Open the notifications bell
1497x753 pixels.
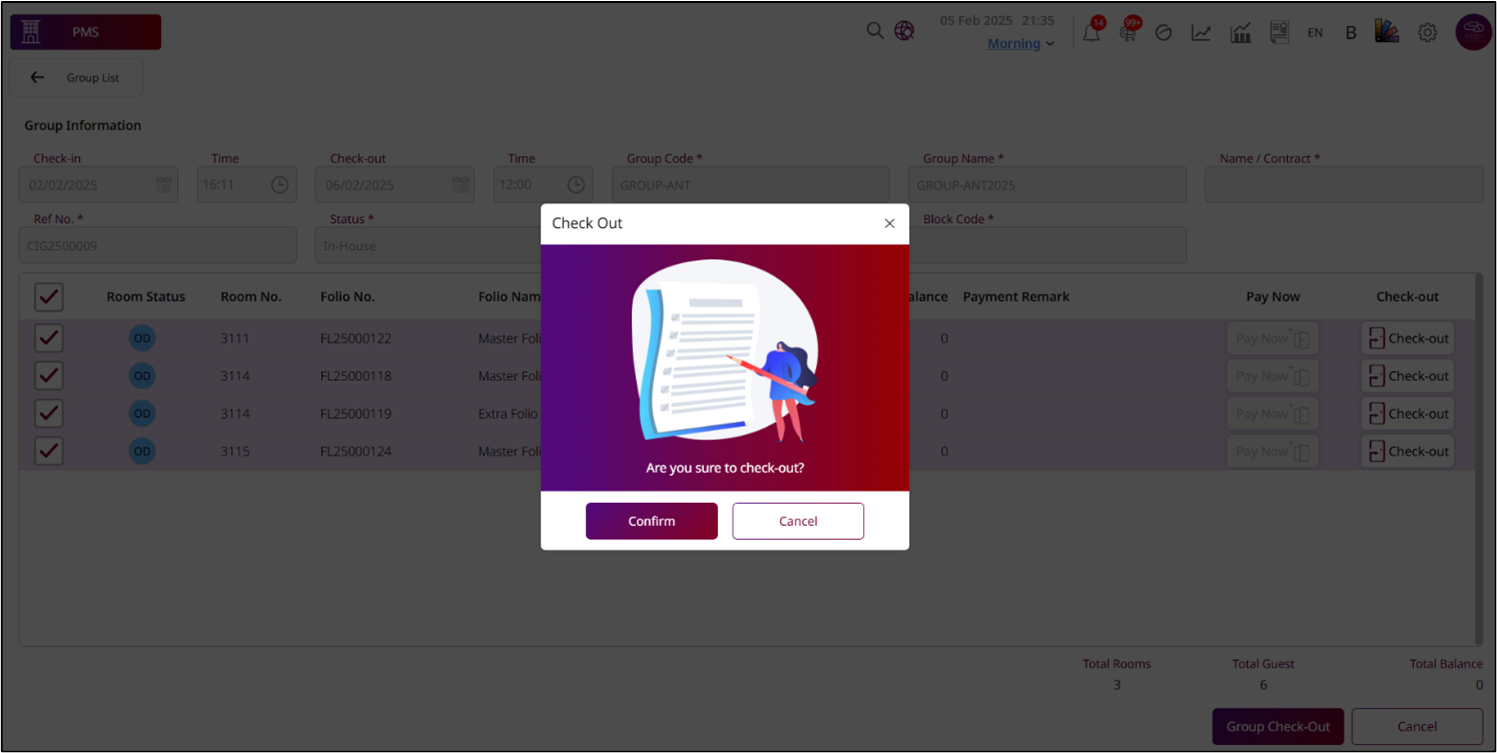click(x=1091, y=33)
